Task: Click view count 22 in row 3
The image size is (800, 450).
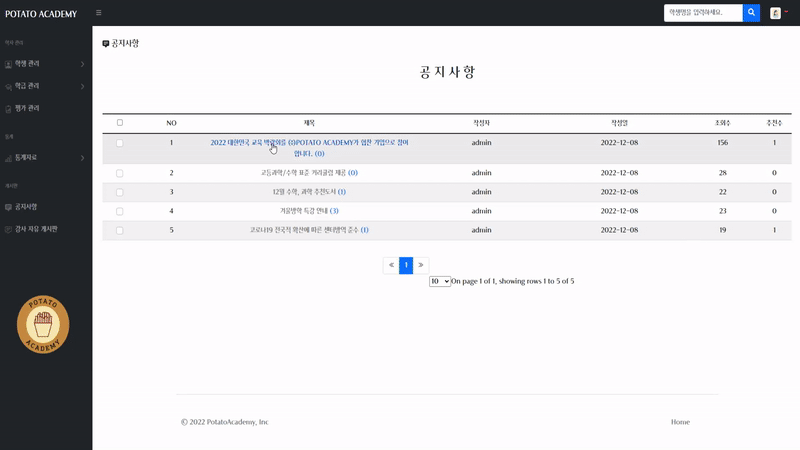Action: pos(722,192)
